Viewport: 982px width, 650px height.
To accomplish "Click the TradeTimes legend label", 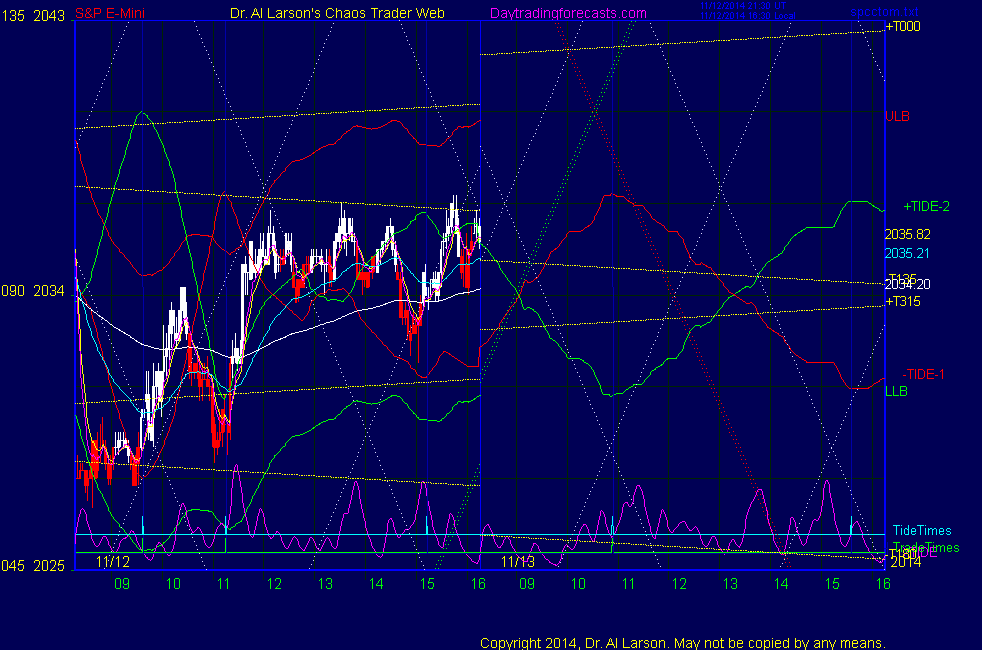I will [x=926, y=548].
